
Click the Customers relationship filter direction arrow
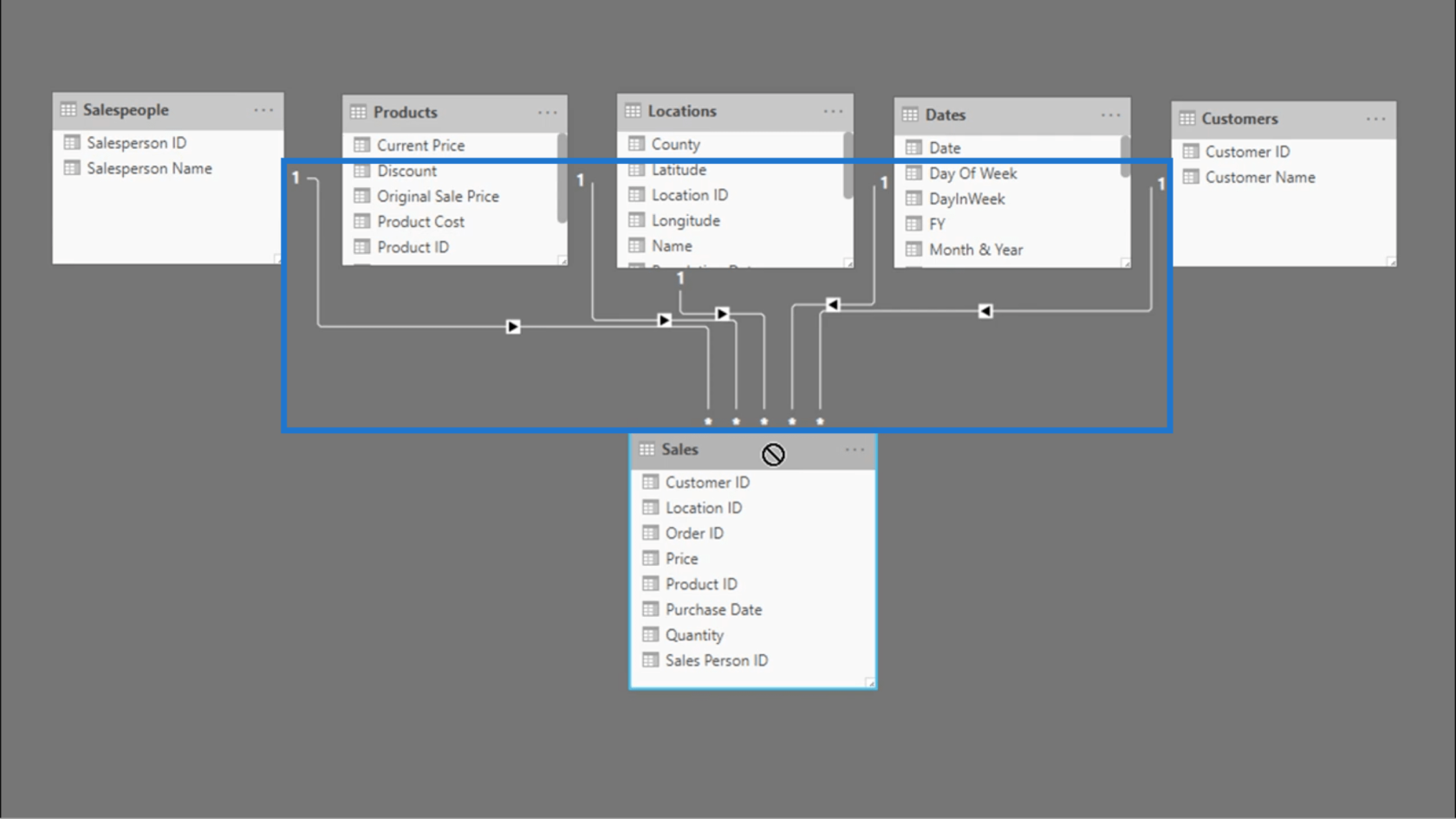click(985, 311)
